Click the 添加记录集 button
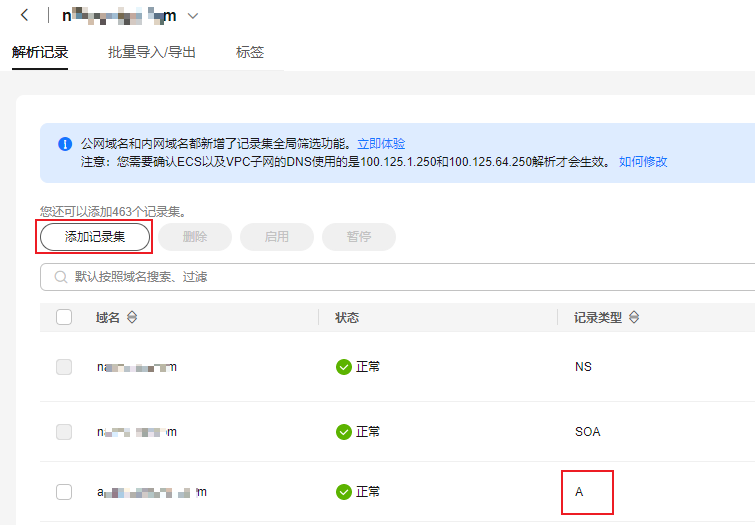The width and height of the screenshot is (755, 525). 95,237
